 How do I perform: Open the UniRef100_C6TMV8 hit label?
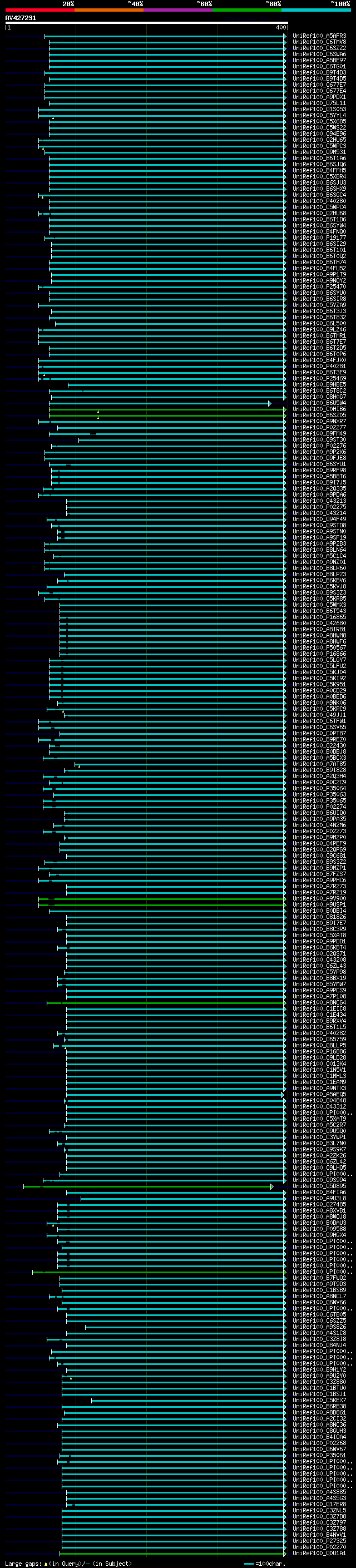pos(319,42)
